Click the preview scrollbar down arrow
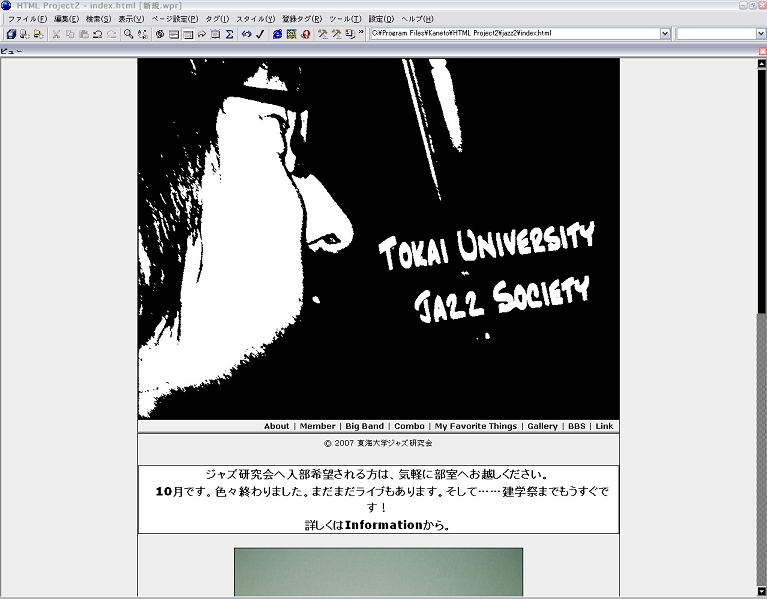 pyautogui.click(x=762, y=591)
